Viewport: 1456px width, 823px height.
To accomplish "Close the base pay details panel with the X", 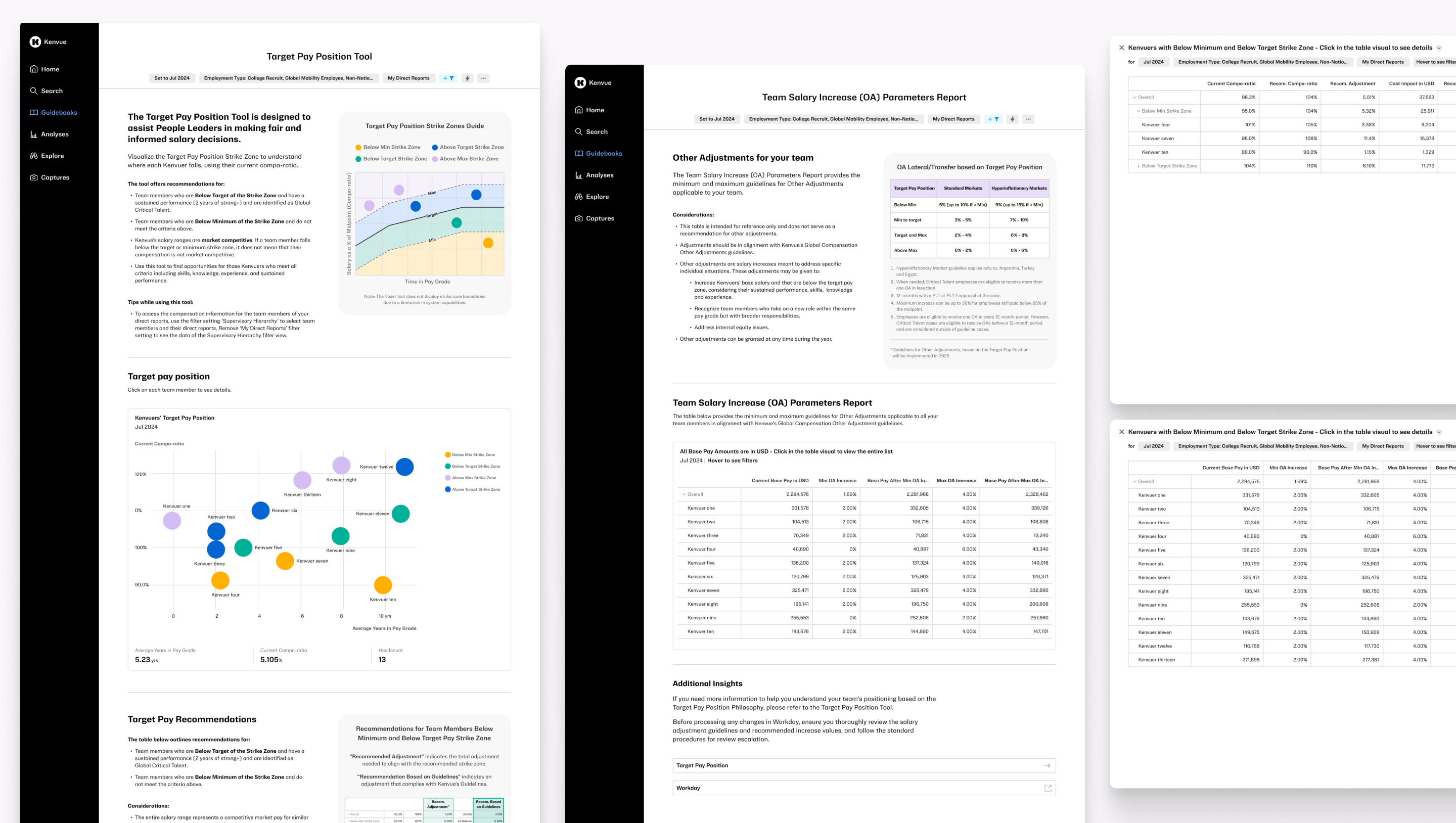I will point(1121,432).
